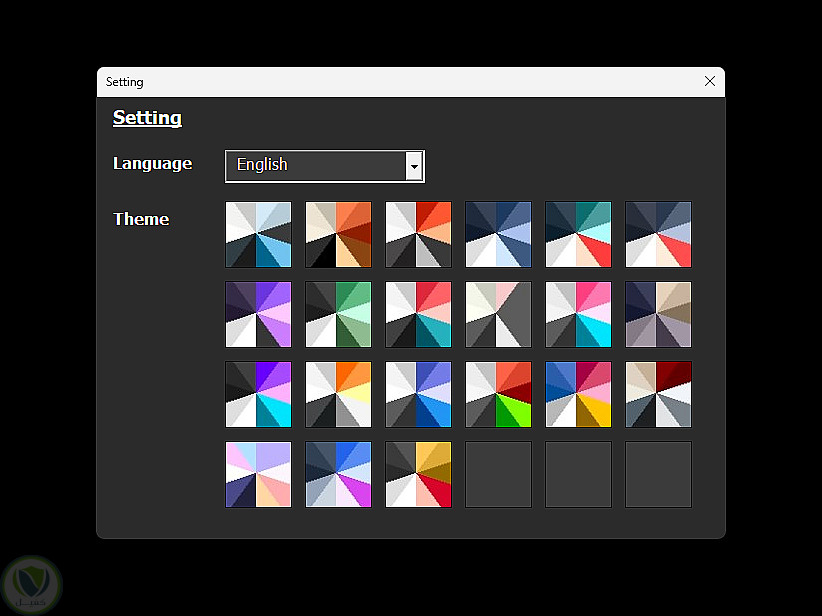Click the "Language" label
The width and height of the screenshot is (822, 616).
click(153, 163)
